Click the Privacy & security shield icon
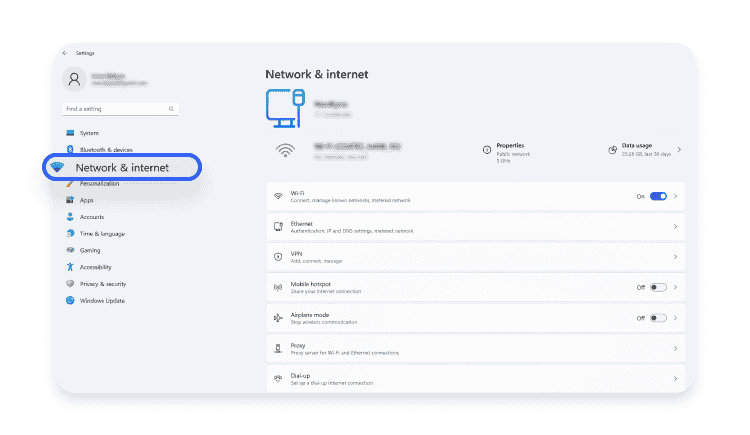This screenshot has width=750, height=435. [70, 284]
